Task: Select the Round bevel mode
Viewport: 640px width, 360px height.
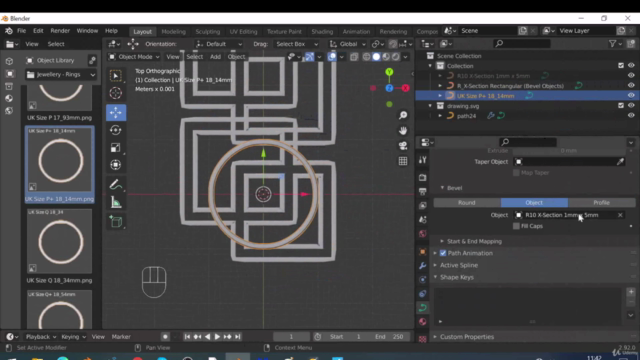Action: 467,203
